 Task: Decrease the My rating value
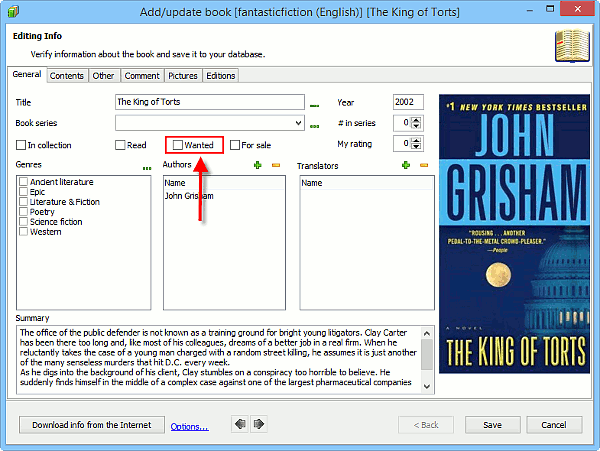tap(416, 147)
